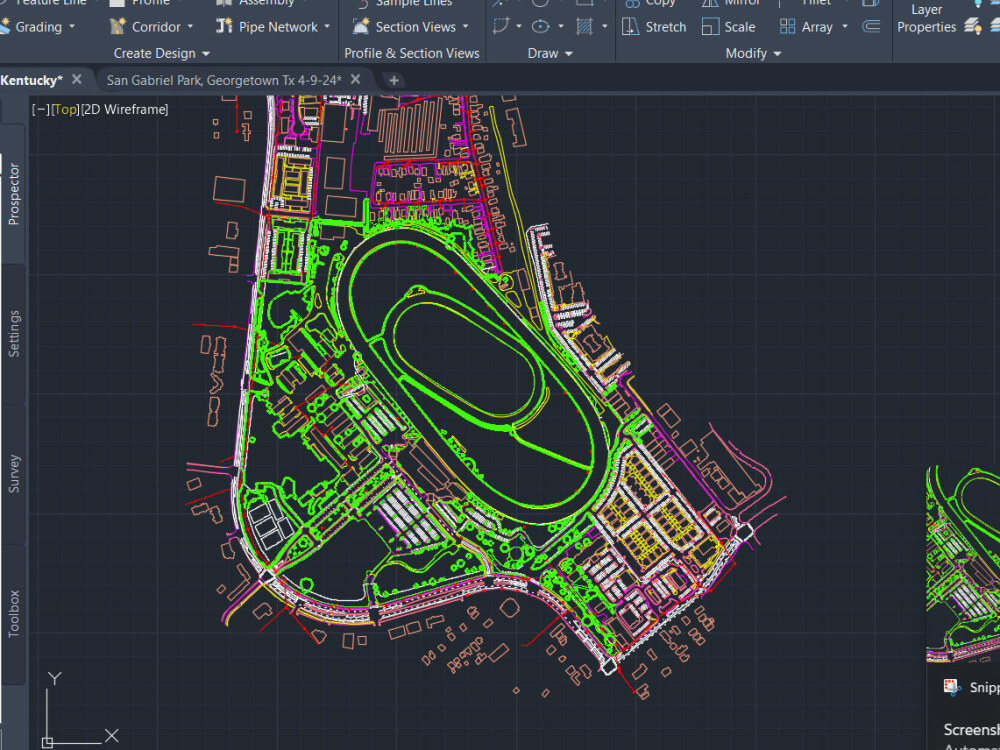
Task: Open the [2D Wireframe] visual style menu
Action: click(125, 109)
